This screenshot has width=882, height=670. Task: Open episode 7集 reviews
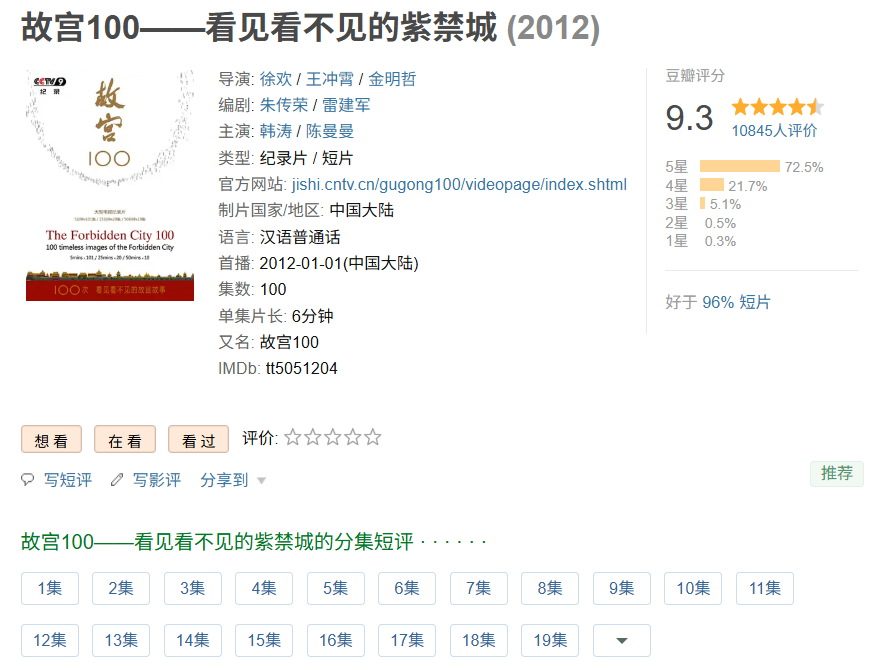(x=479, y=588)
